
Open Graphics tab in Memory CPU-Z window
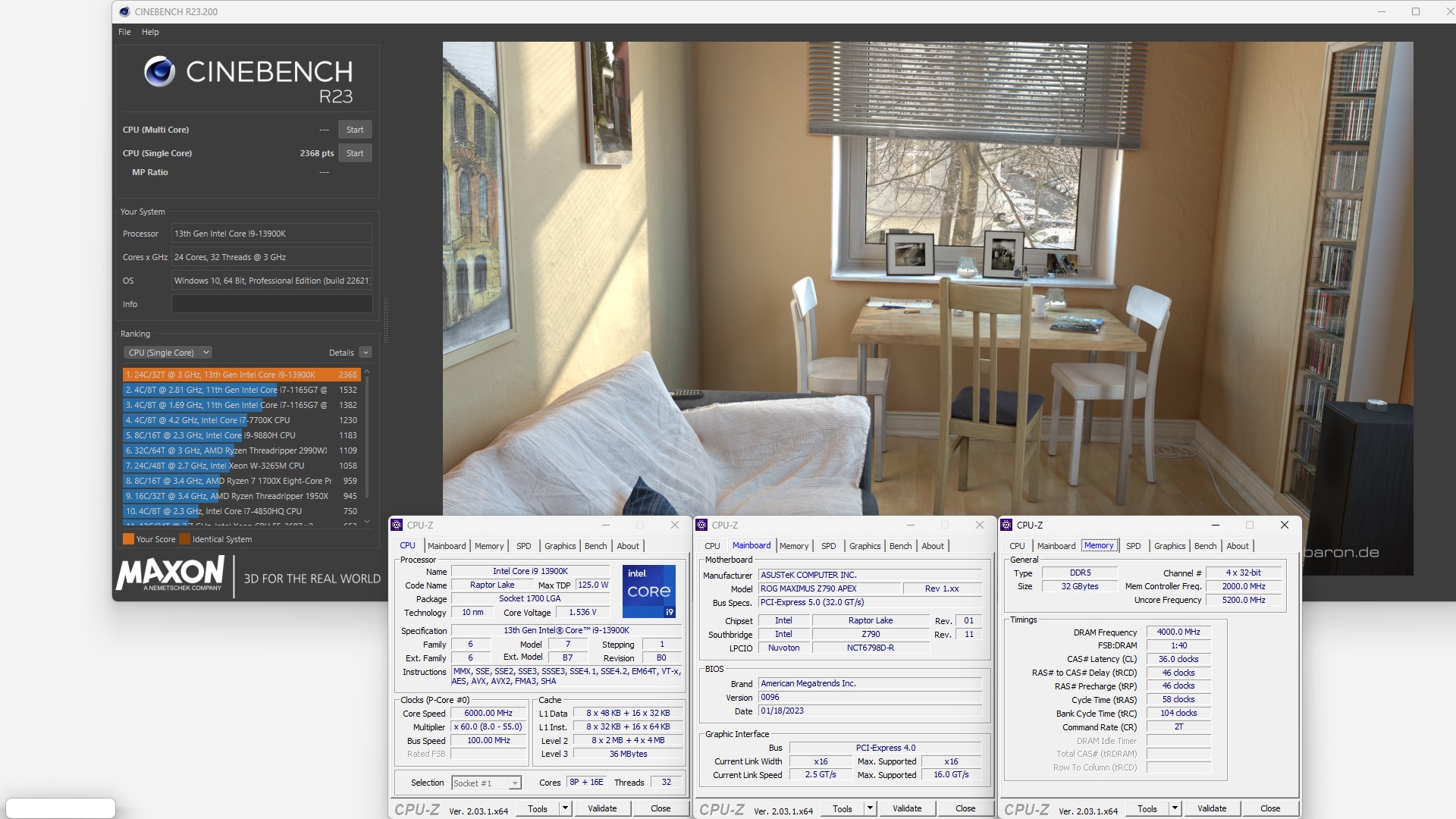click(x=1170, y=546)
